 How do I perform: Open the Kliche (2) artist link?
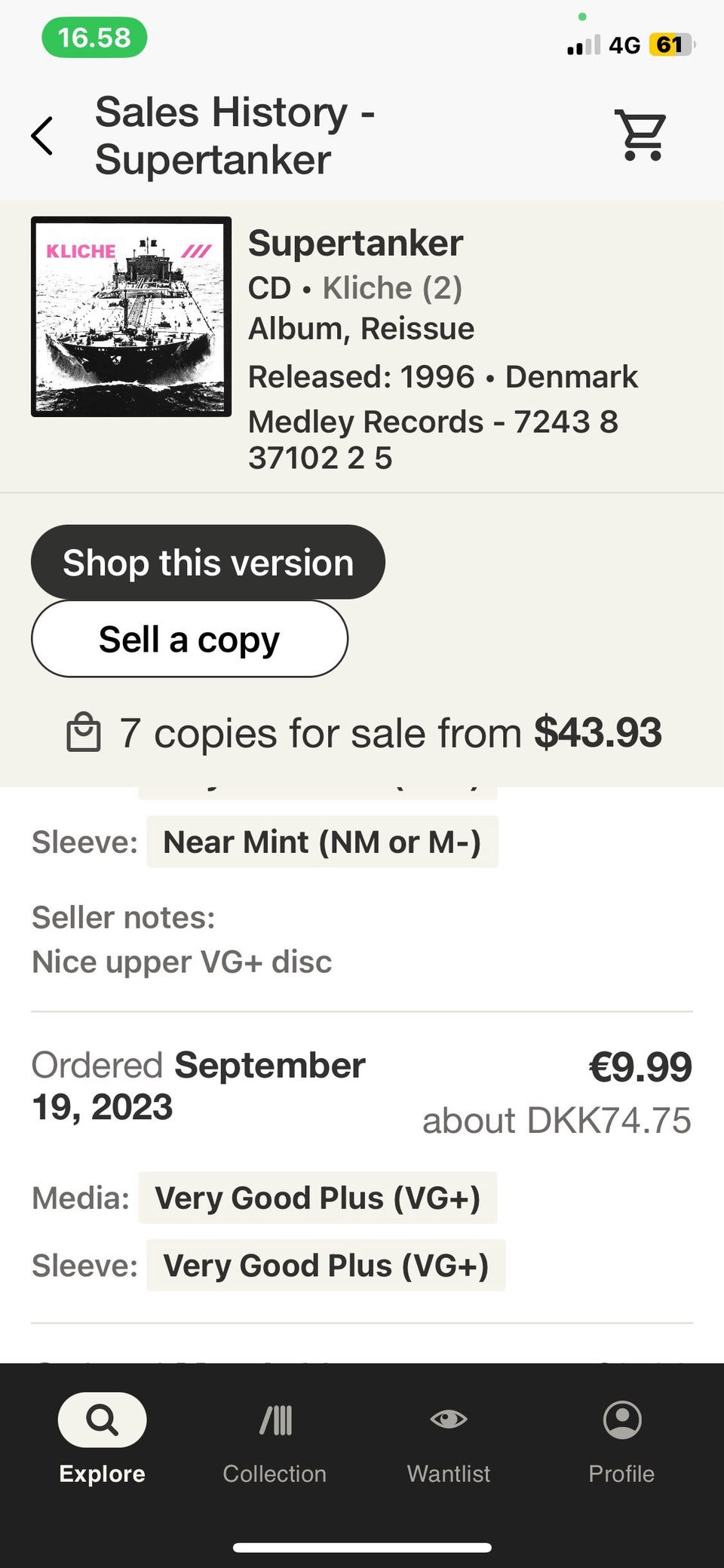(x=392, y=288)
